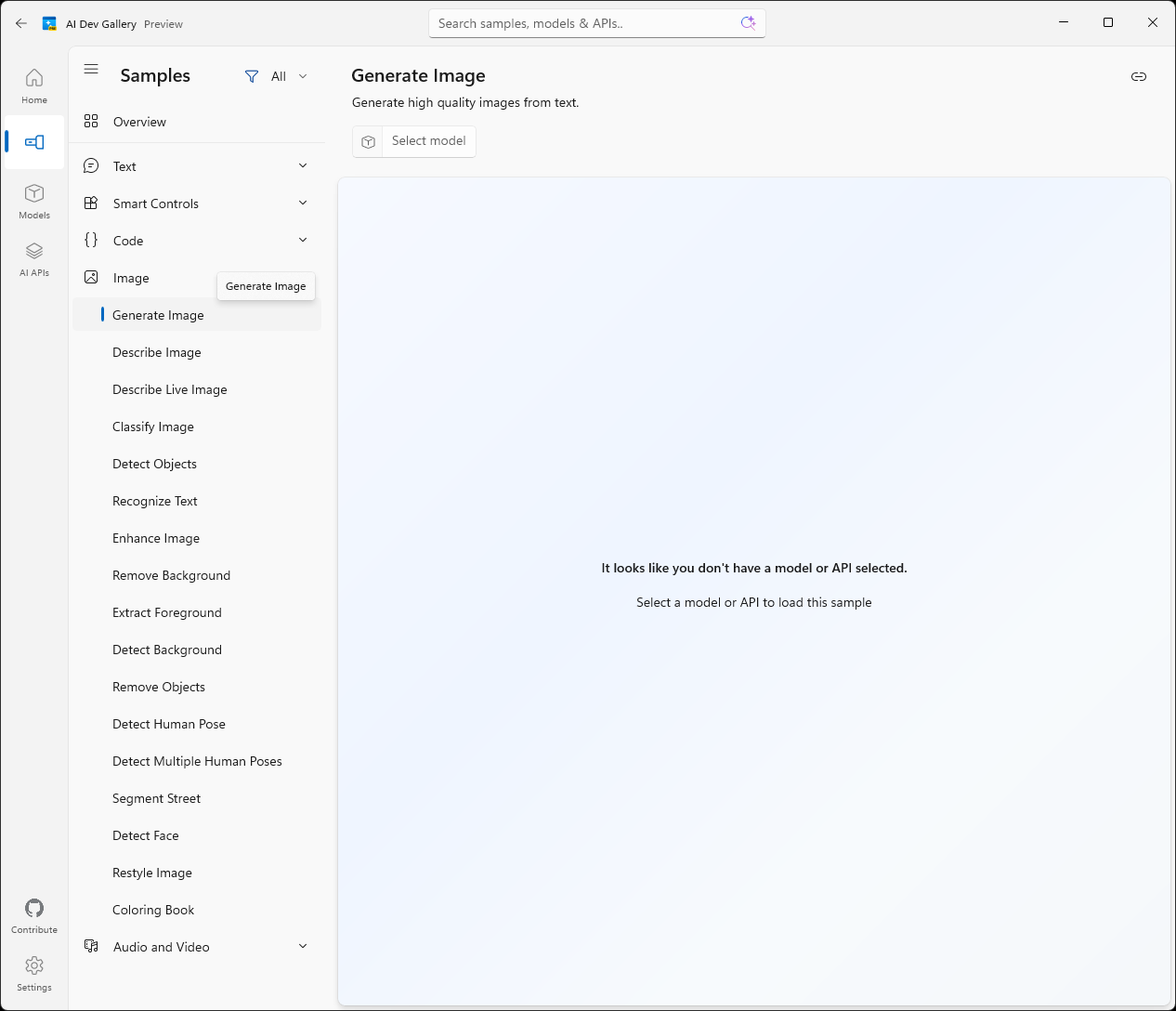The image size is (1176, 1011).
Task: Select Extract Foreground sample
Action: (197, 612)
